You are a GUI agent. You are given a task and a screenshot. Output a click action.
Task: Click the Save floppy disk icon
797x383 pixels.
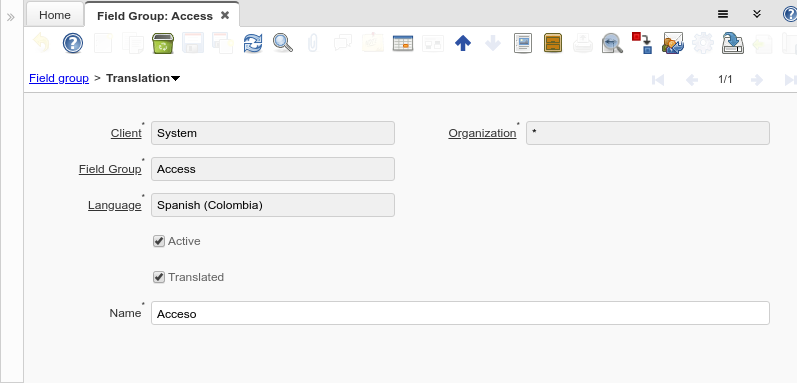point(193,43)
